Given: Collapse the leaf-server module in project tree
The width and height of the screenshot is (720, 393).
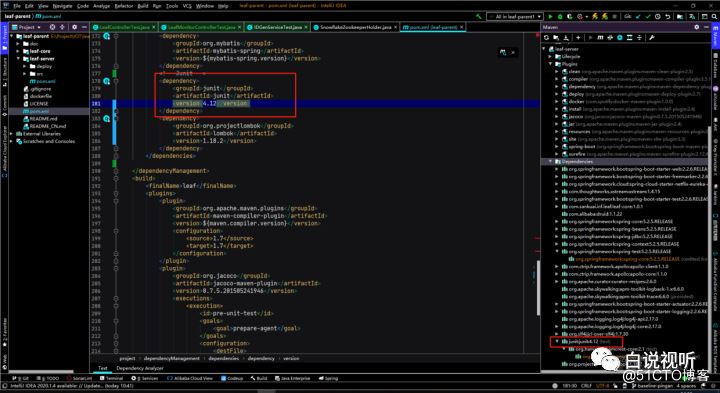Looking at the screenshot, I should (x=19, y=59).
